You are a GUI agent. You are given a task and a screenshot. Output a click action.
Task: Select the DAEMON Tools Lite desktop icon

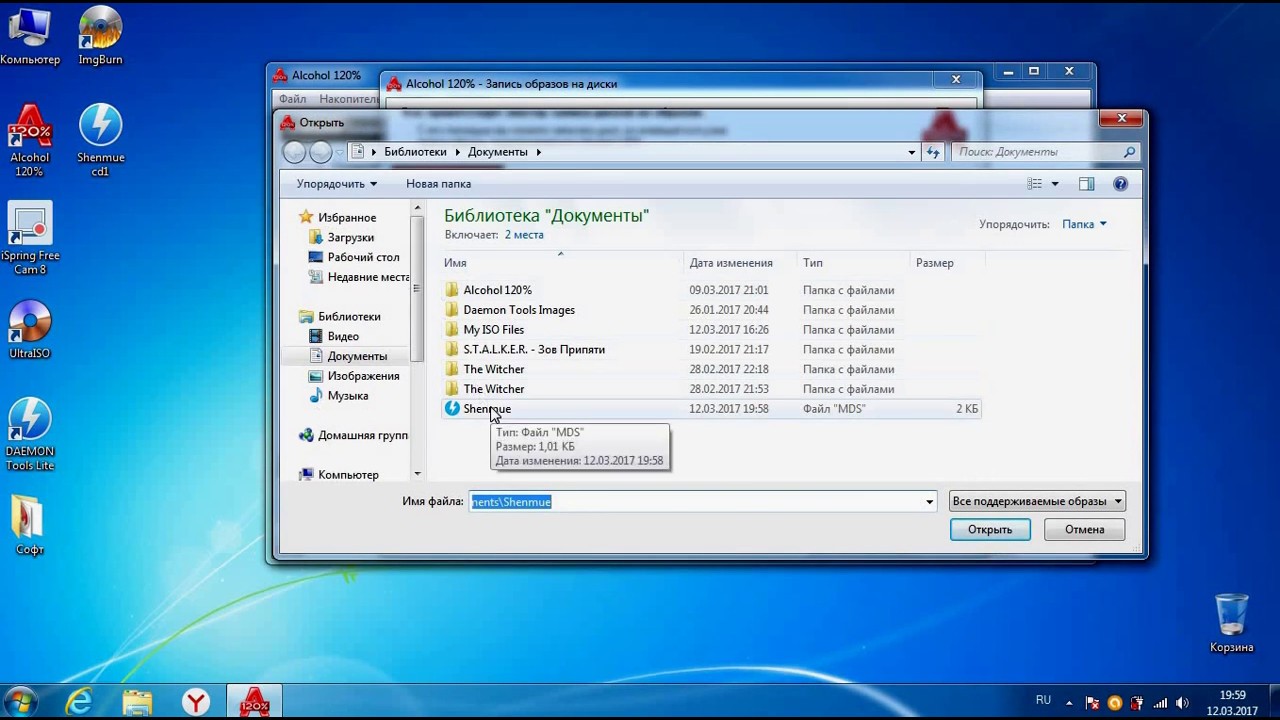pos(30,434)
